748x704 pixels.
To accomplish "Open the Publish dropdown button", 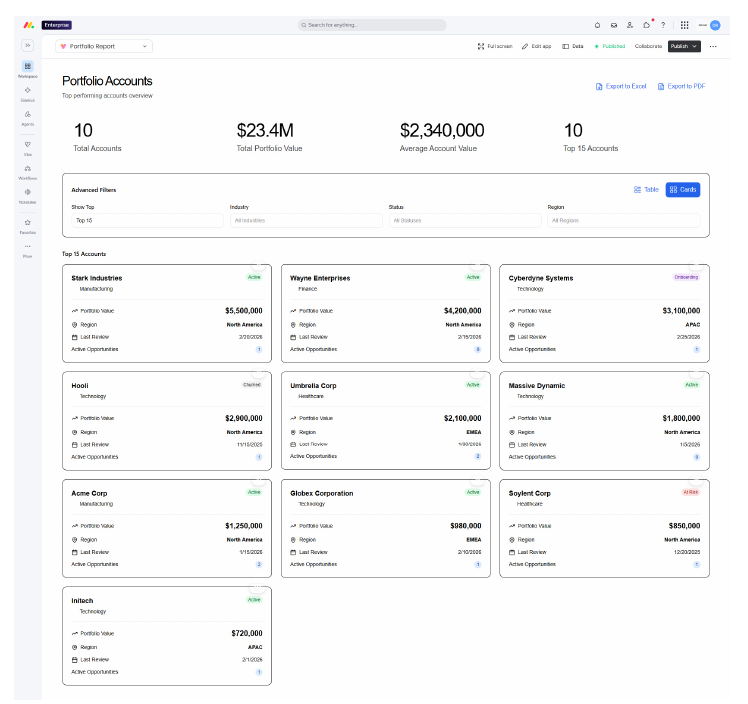I will [x=684, y=46].
